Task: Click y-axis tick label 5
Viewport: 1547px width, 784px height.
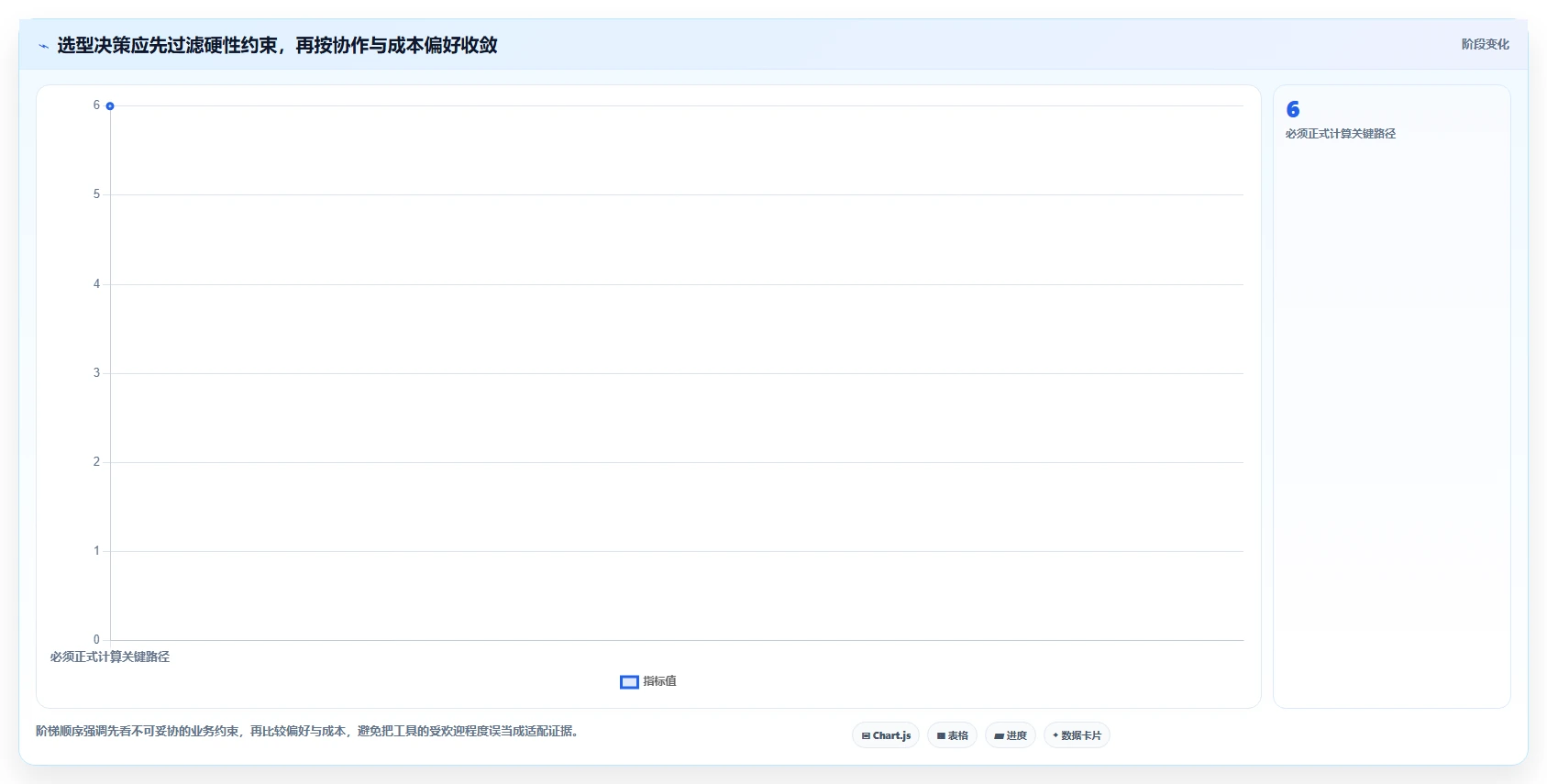Action: 96,194
